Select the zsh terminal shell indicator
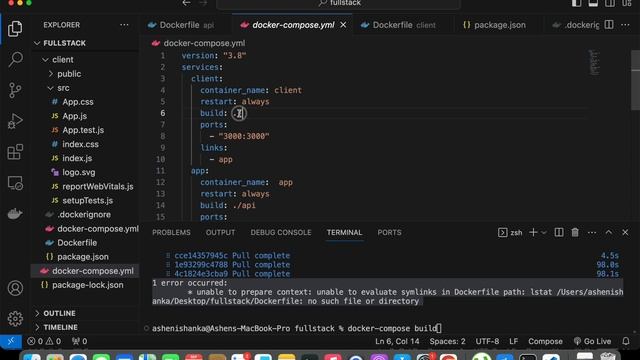This screenshot has width=640, height=360. click(x=510, y=232)
